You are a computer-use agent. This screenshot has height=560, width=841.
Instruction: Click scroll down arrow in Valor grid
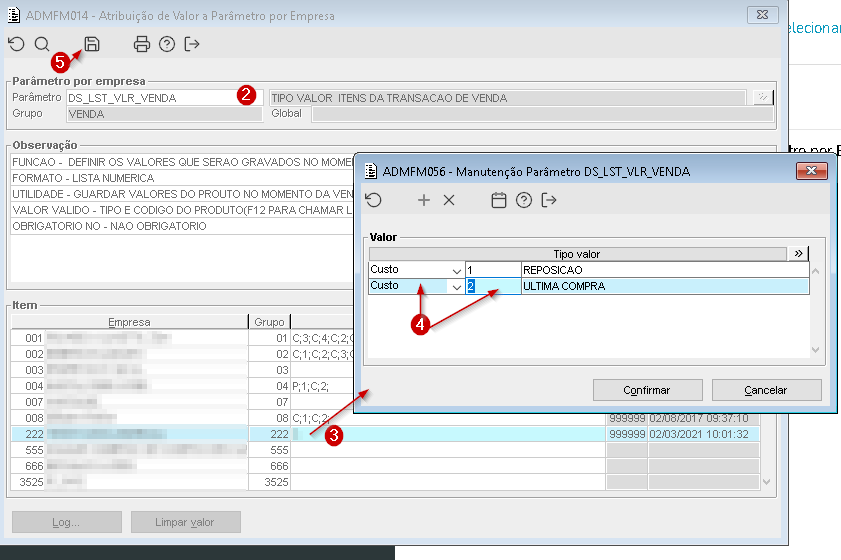click(816, 350)
